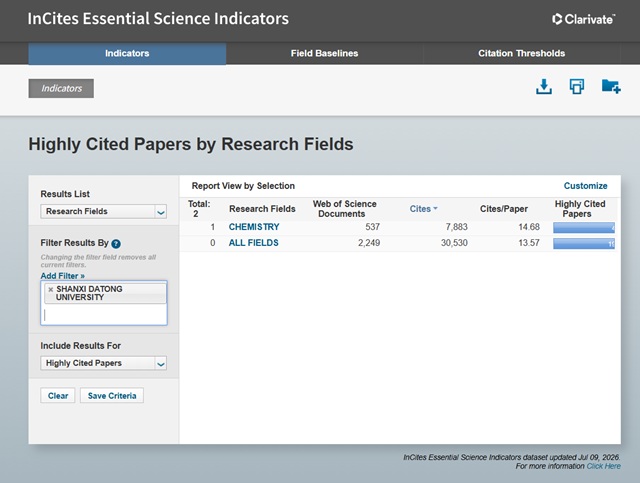This screenshot has height=483, width=640.
Task: Click the Clear button
Action: pyautogui.click(x=58, y=396)
